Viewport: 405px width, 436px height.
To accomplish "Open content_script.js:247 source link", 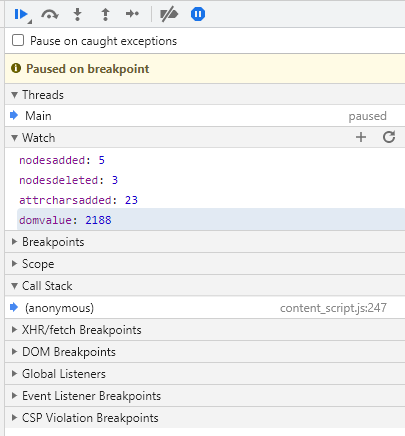I will [x=333, y=308].
